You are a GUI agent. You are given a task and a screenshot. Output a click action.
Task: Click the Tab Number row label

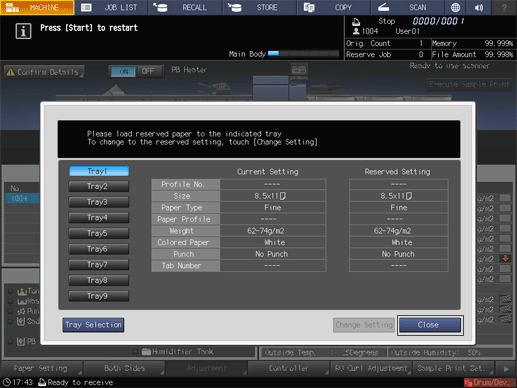click(186, 266)
